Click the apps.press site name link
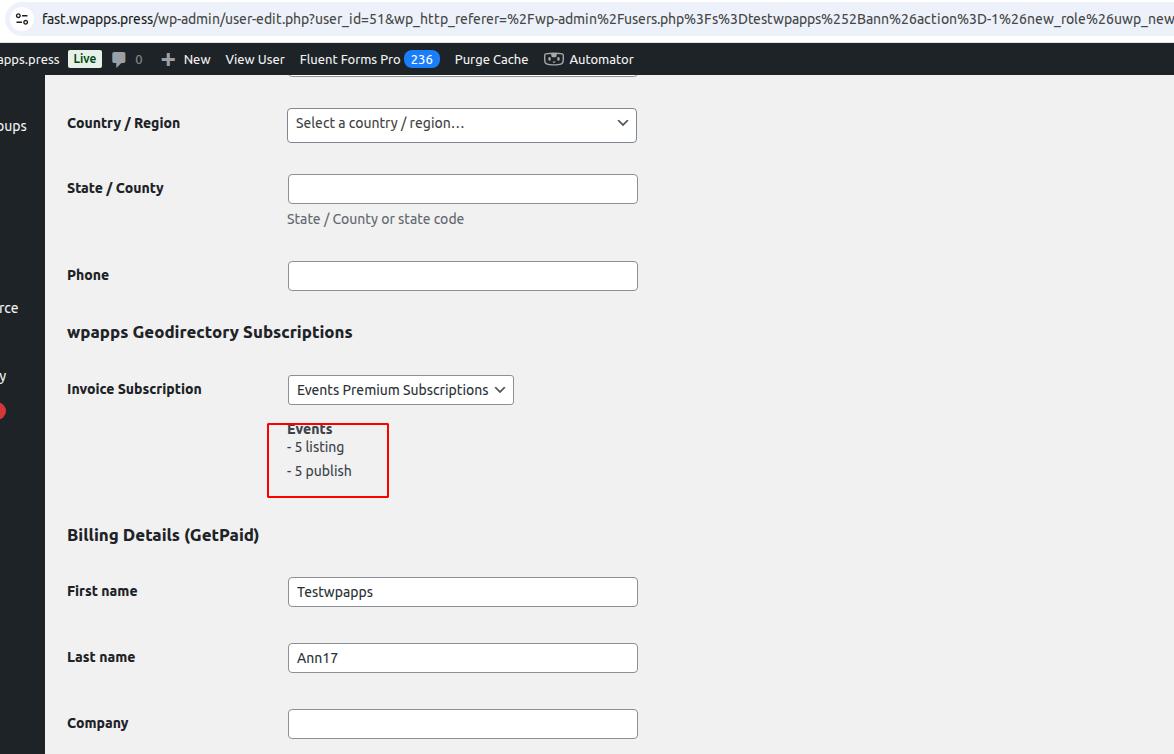The height and width of the screenshot is (754, 1174). click(30, 59)
